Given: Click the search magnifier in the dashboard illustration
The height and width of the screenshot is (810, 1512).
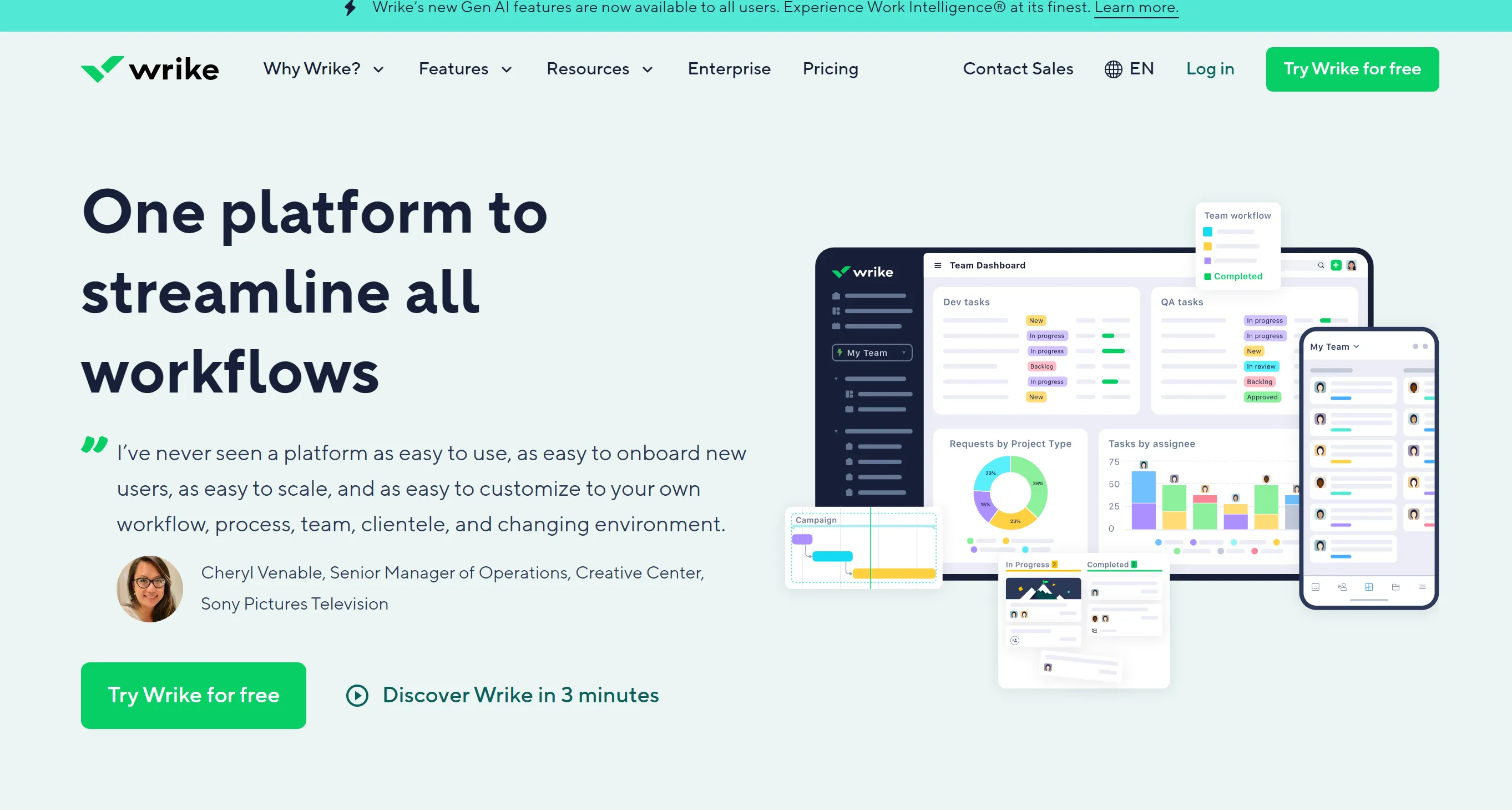Looking at the screenshot, I should 1321,265.
